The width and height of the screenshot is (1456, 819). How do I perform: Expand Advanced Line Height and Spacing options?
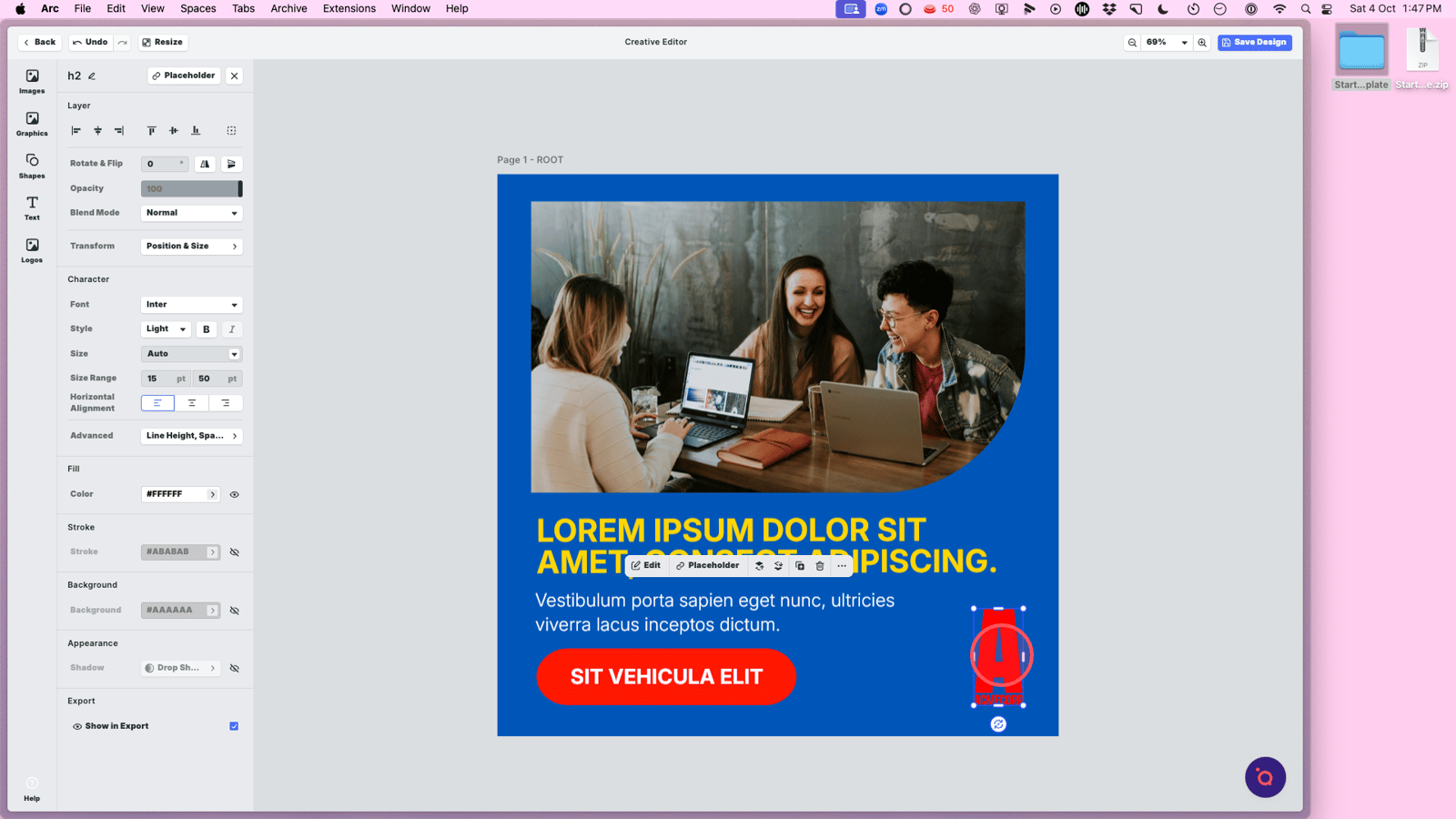[x=192, y=436]
